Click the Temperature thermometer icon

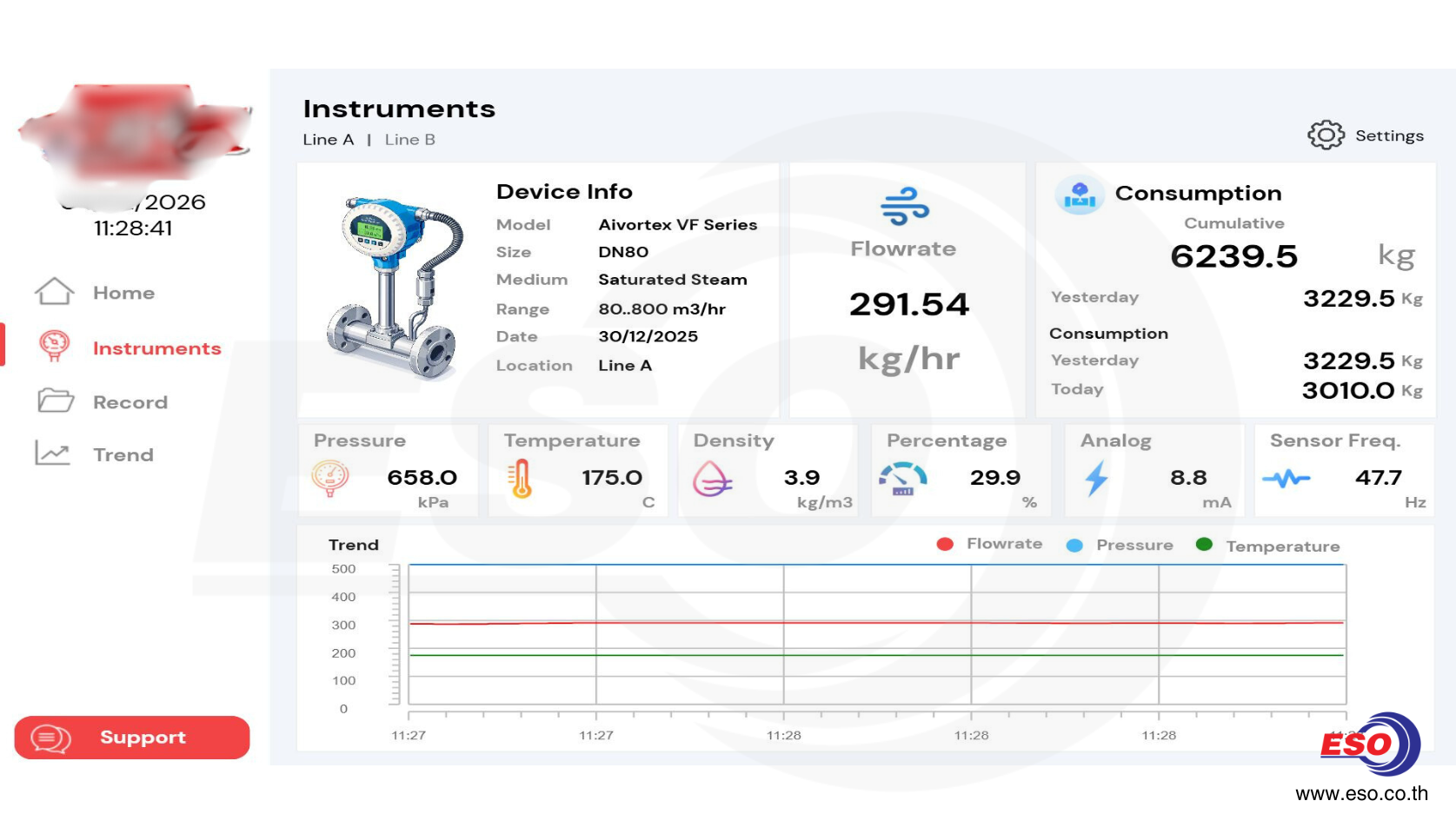coord(521,479)
